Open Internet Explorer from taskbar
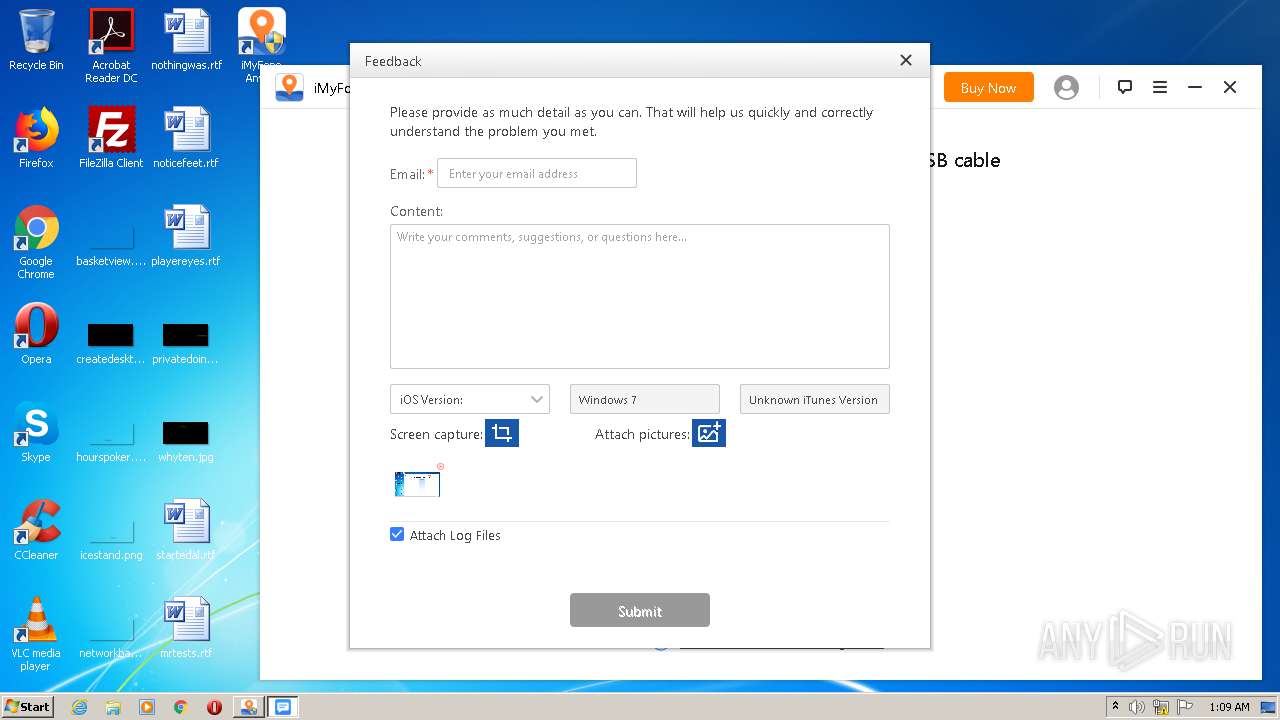The image size is (1280, 720). tap(79, 707)
